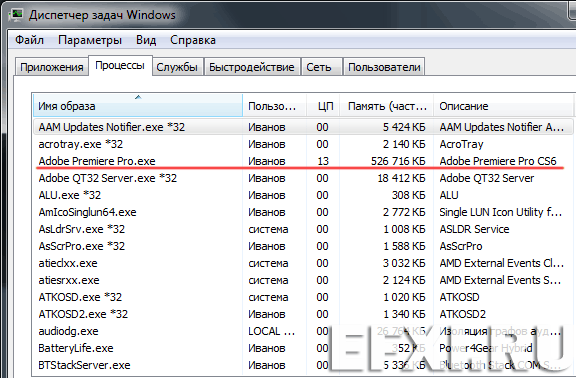The image size is (576, 378).
Task: Open the Параметры menu
Action: pyautogui.click(x=90, y=40)
